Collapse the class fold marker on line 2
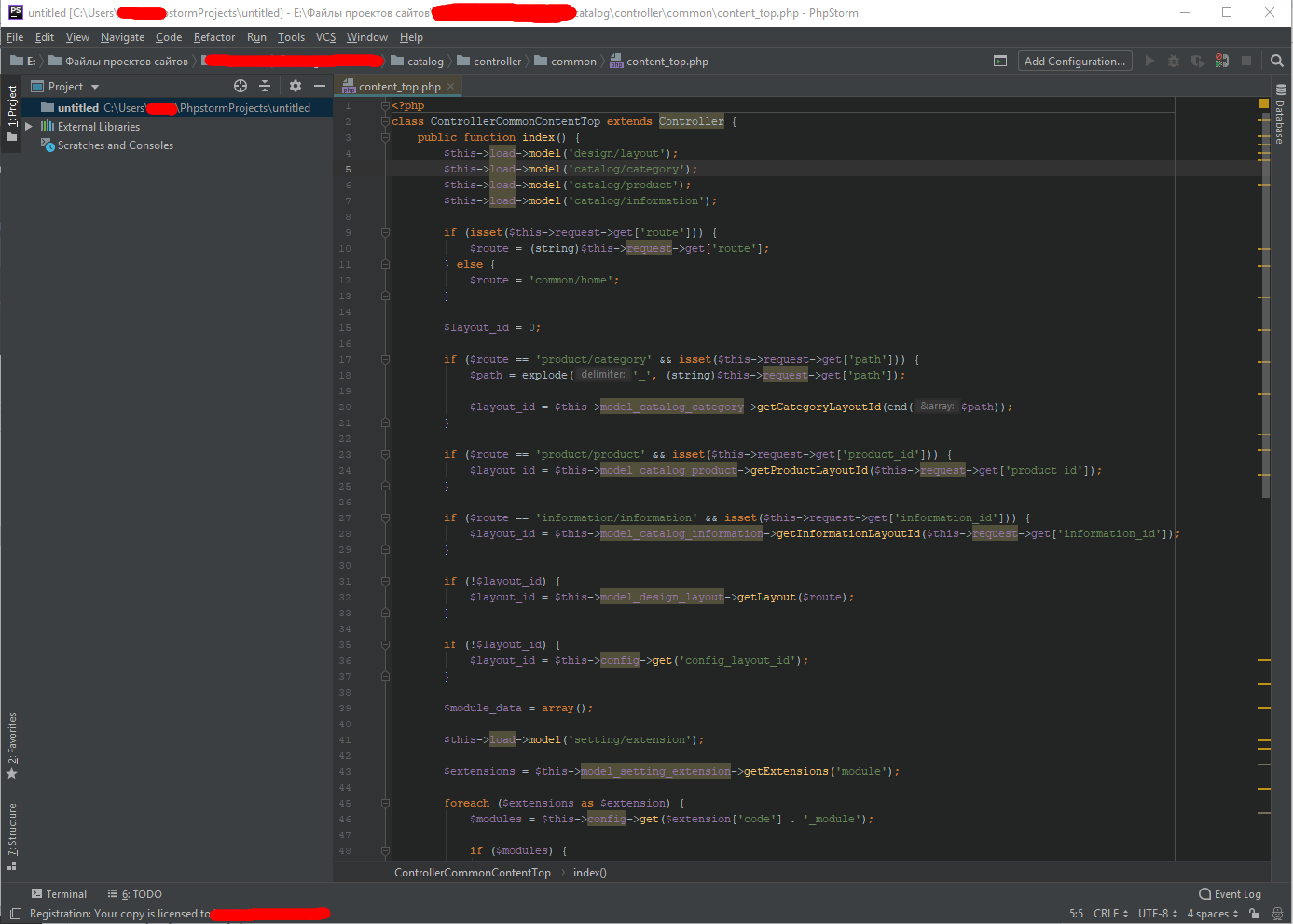 tap(385, 121)
